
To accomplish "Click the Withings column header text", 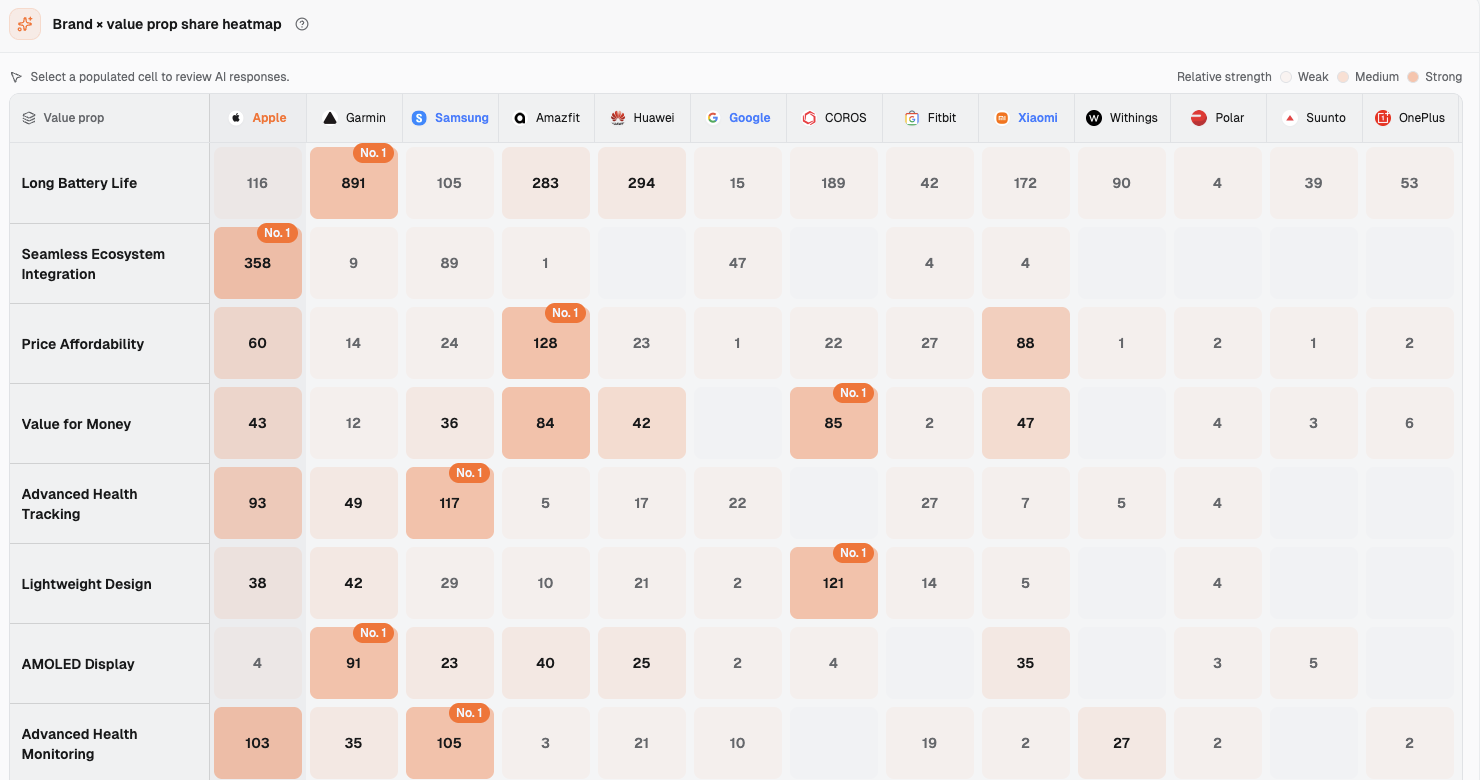I will pos(1134,118).
